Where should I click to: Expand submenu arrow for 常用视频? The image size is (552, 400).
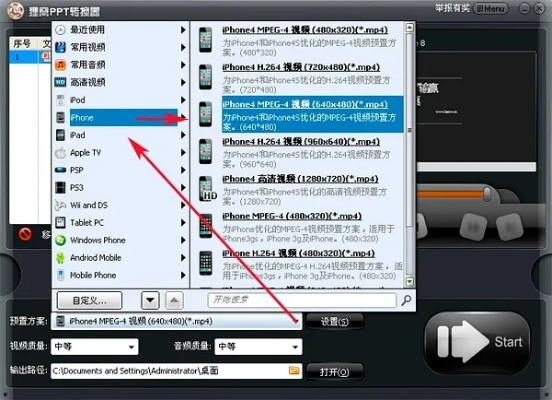[x=183, y=47]
